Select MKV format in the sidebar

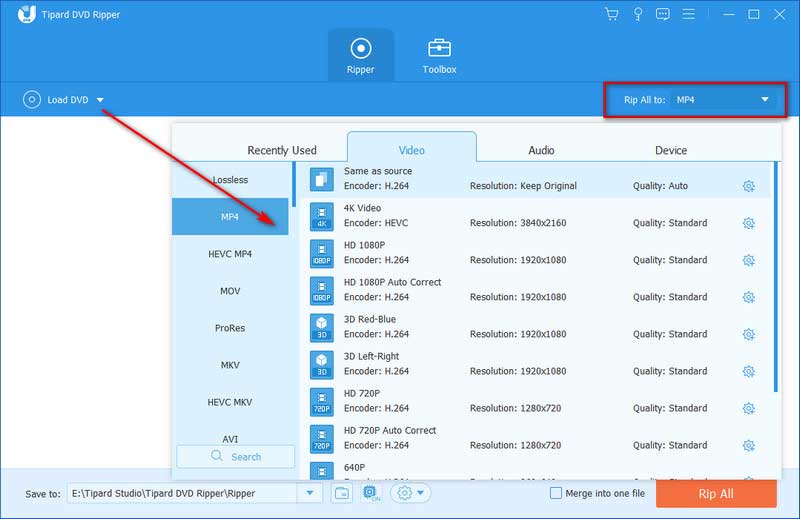coord(230,365)
